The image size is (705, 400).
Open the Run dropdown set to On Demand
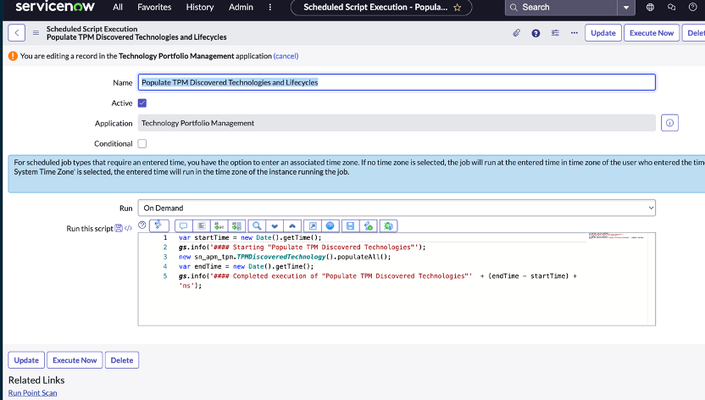397,208
